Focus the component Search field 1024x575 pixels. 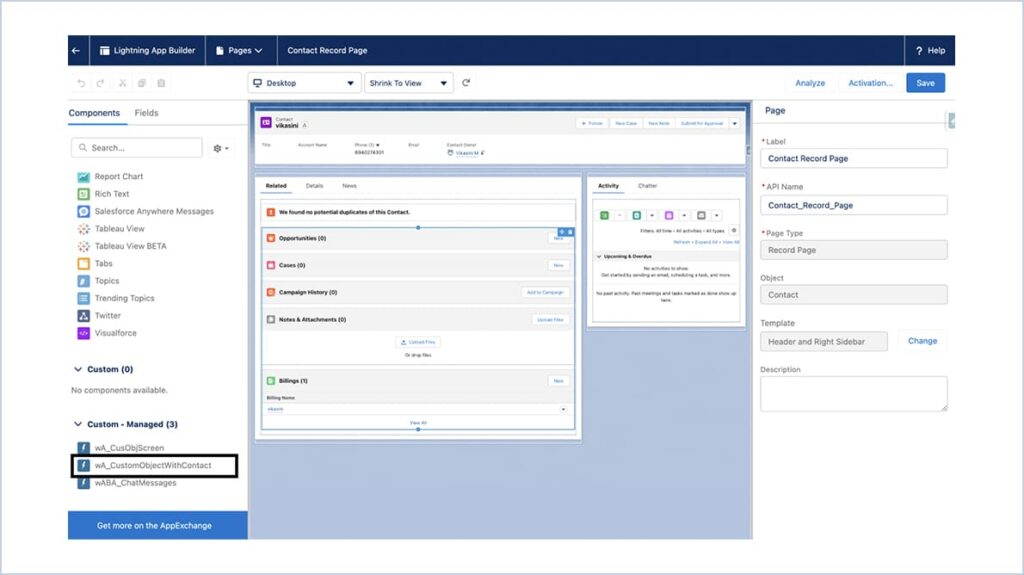point(136,148)
